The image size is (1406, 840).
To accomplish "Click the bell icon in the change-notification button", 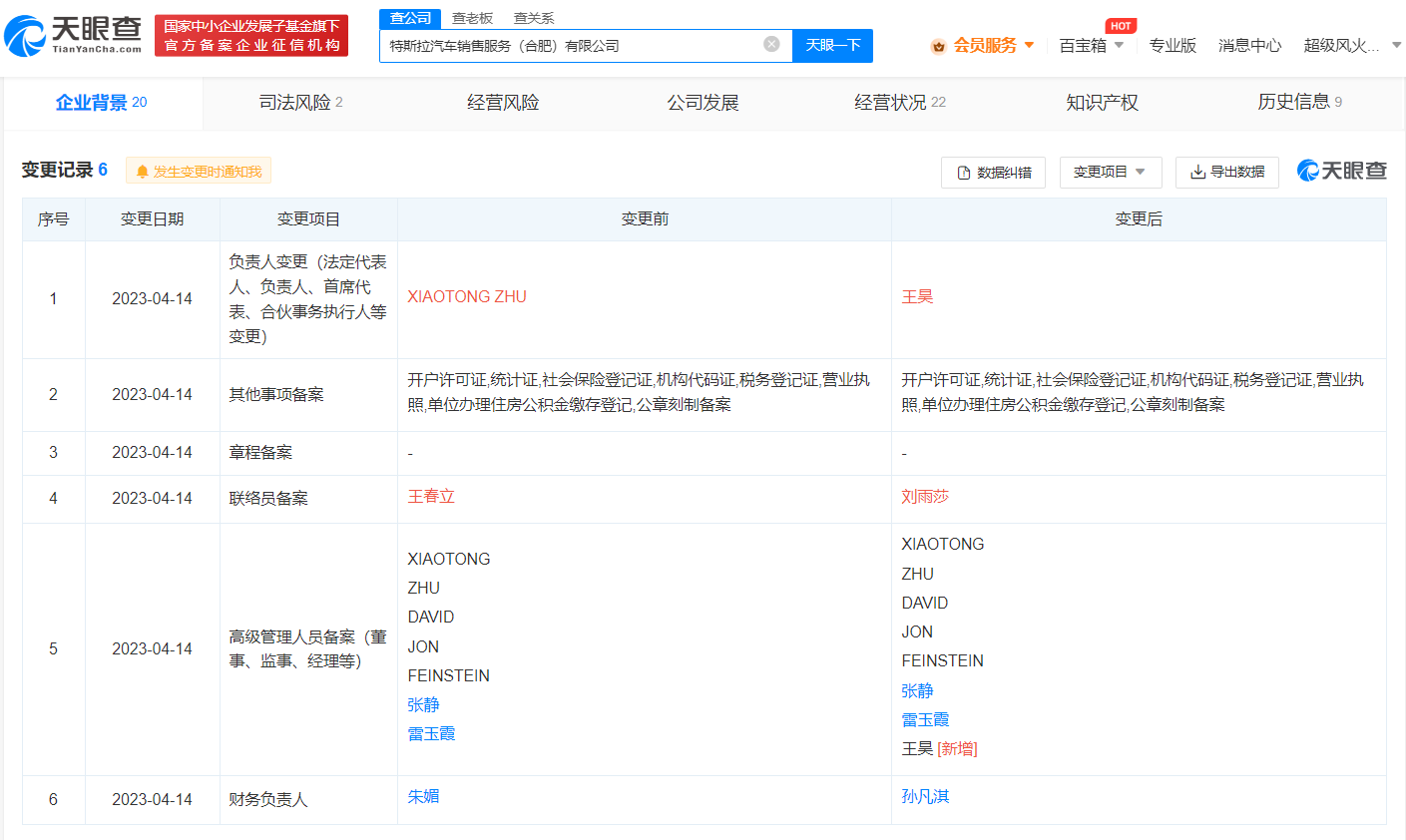I will point(142,172).
